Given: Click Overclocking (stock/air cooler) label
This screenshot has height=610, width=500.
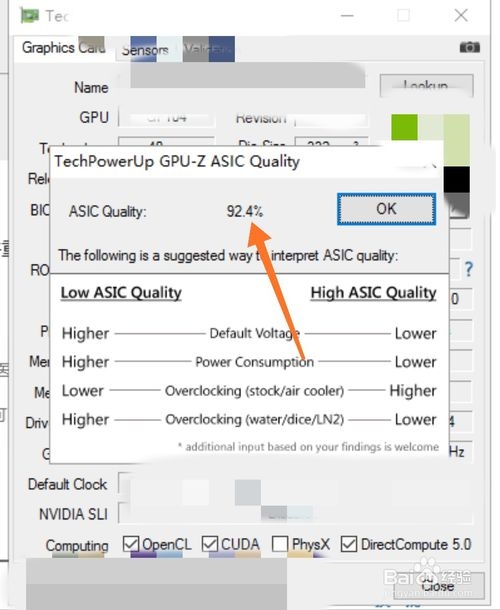Looking at the screenshot, I should 254,391.
